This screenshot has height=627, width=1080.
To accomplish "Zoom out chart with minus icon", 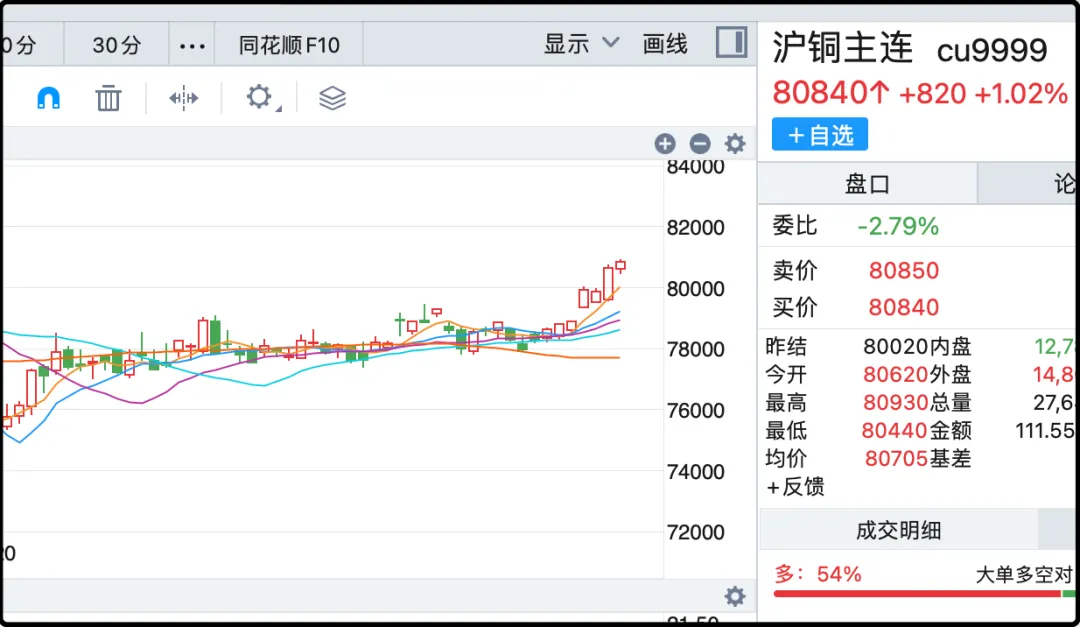I will click(700, 144).
